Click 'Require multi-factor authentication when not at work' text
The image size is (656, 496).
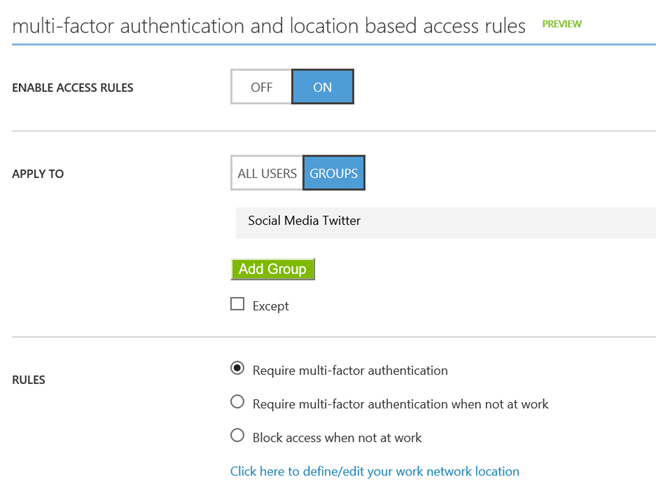point(400,404)
